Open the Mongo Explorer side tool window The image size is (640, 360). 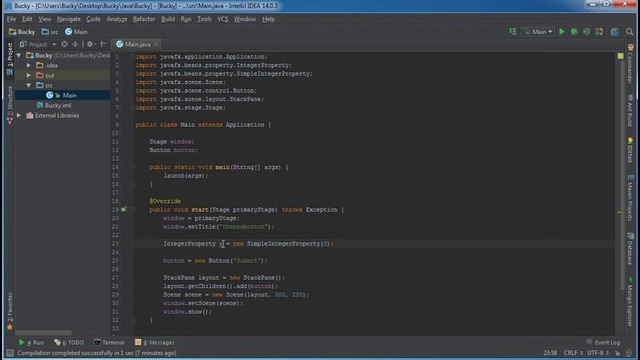pos(631,301)
